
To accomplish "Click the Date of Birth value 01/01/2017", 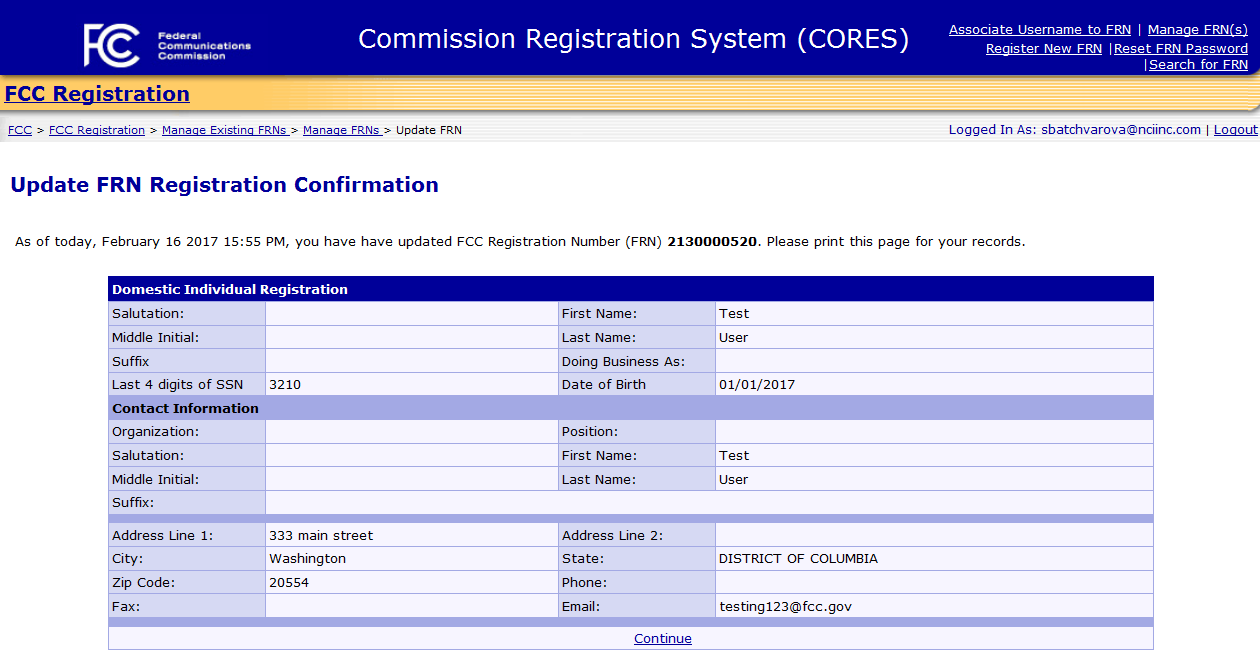I will 756,384.
